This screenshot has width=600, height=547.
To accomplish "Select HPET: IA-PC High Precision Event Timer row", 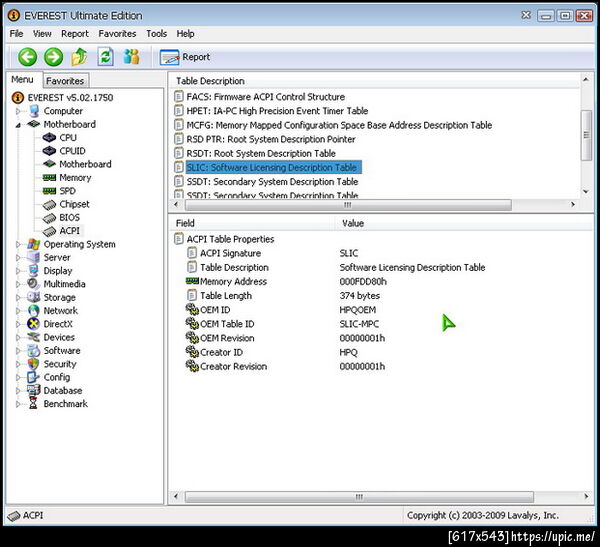I will coord(277,111).
